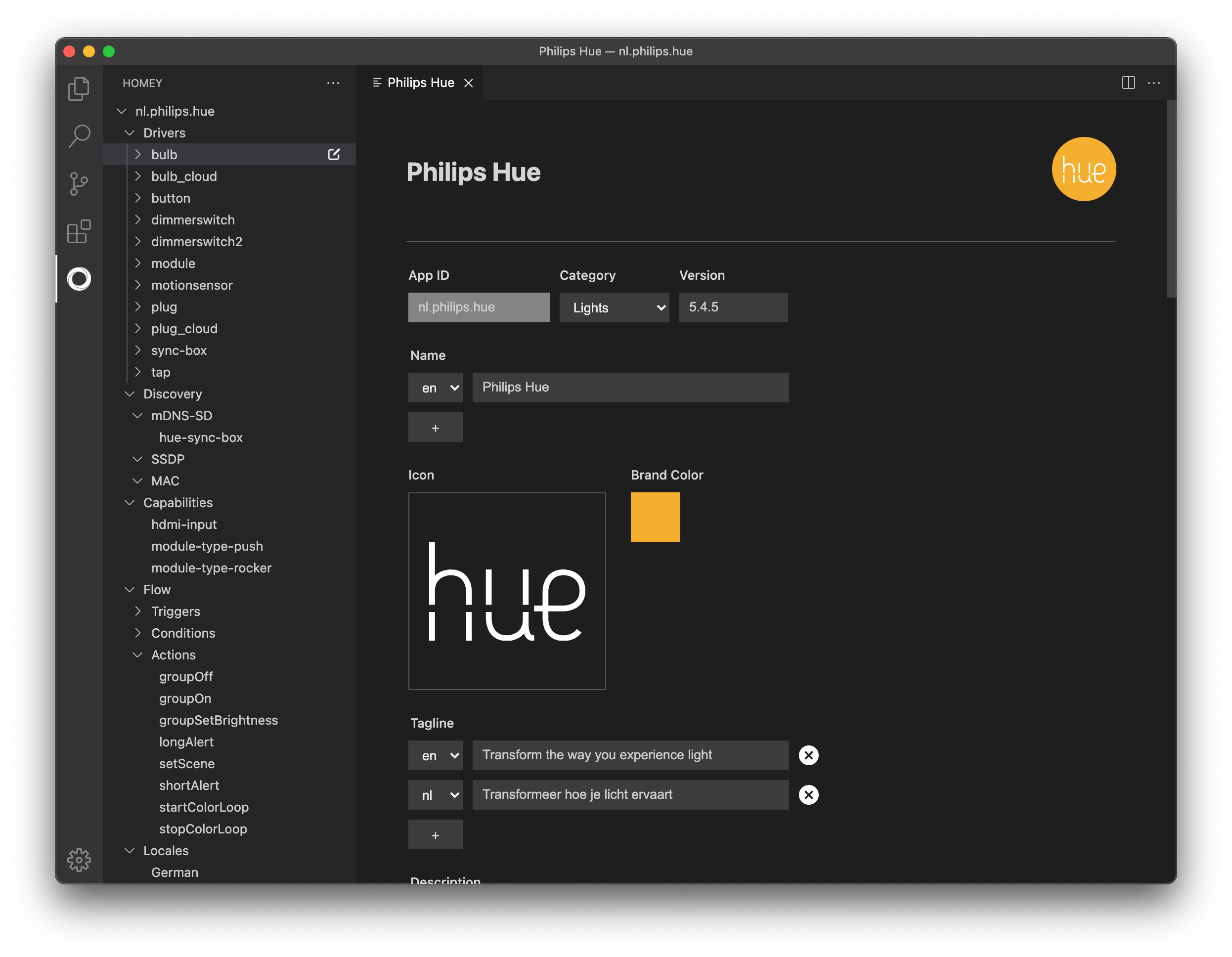
Task: Click the Version field 5.4.5
Action: (733, 307)
